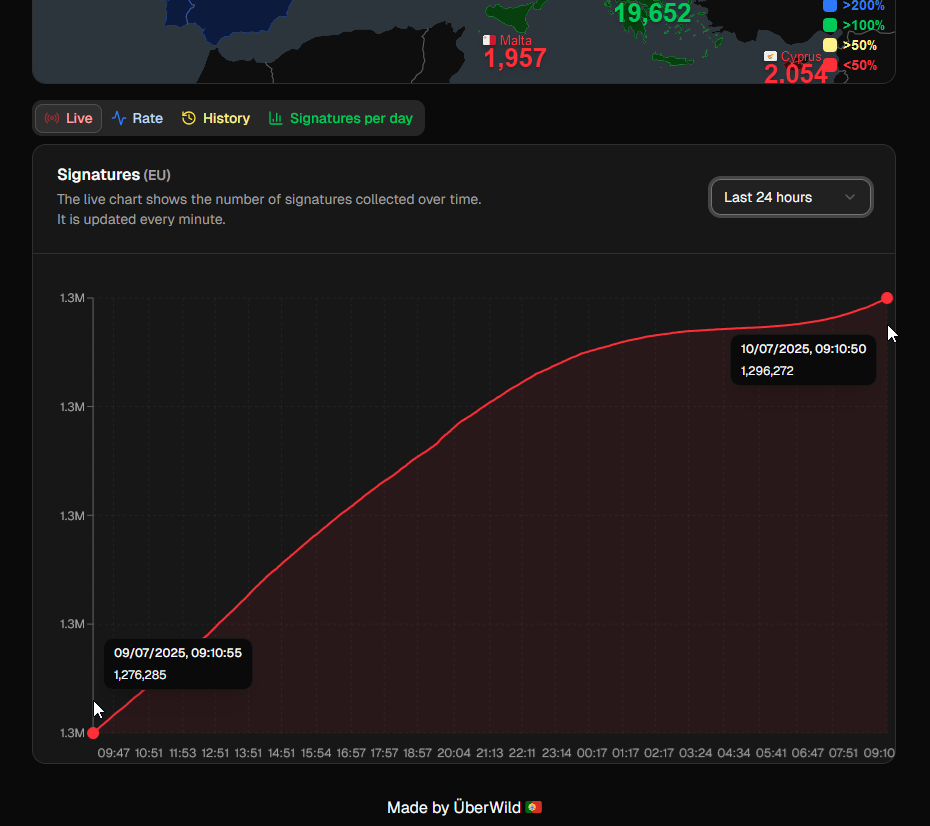This screenshot has width=930, height=826.
Task: Click the 09:10 time axis label
Action: tap(879, 753)
